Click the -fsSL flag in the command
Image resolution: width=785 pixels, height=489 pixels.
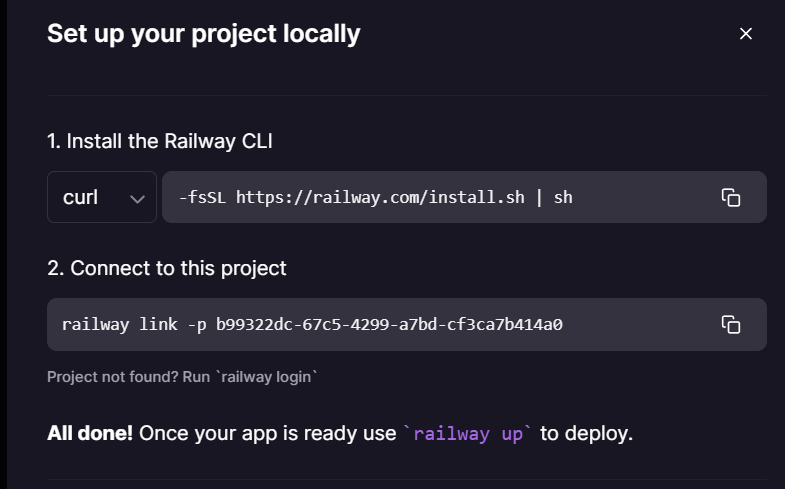click(x=202, y=197)
